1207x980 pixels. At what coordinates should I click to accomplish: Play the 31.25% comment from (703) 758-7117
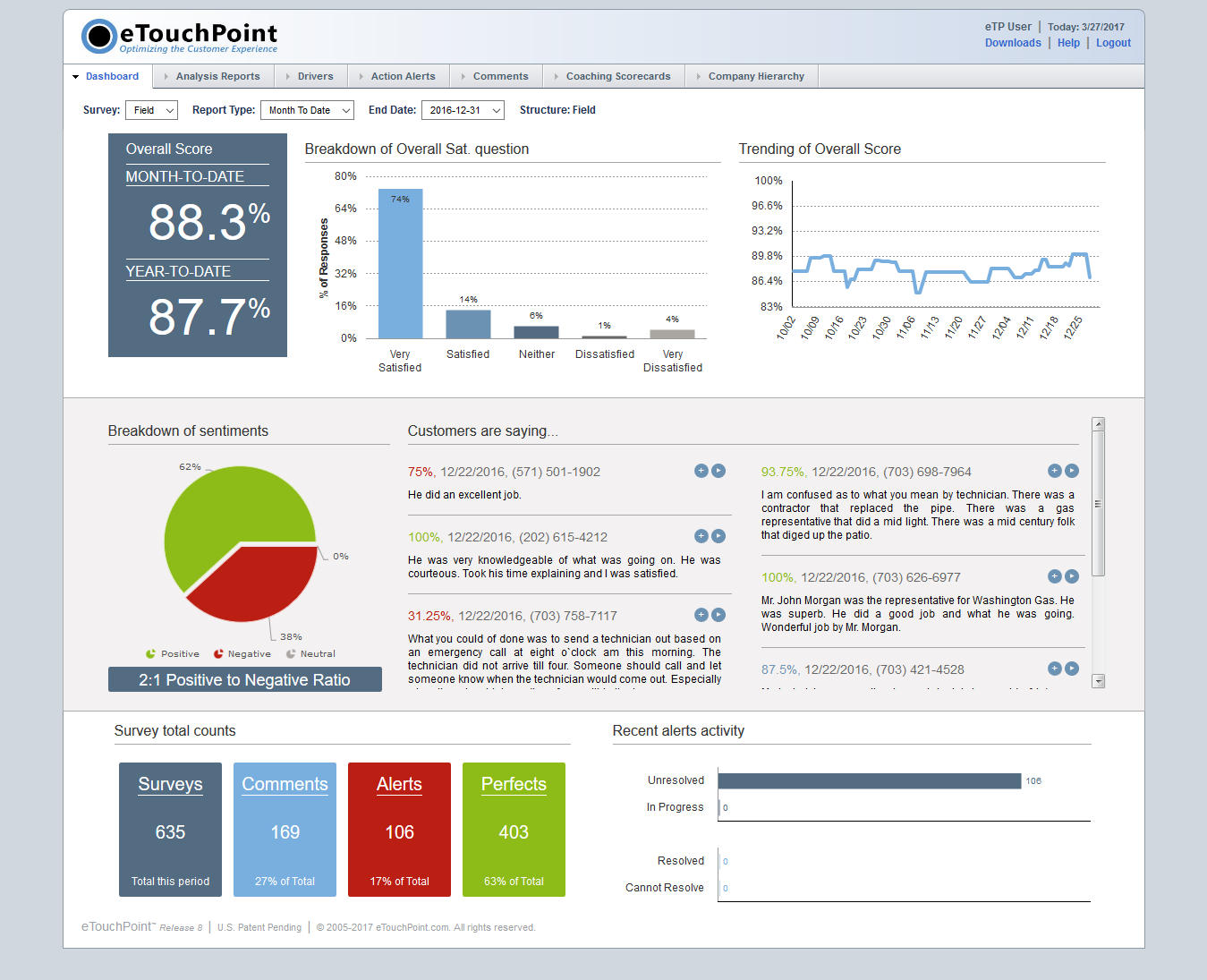tap(718, 615)
